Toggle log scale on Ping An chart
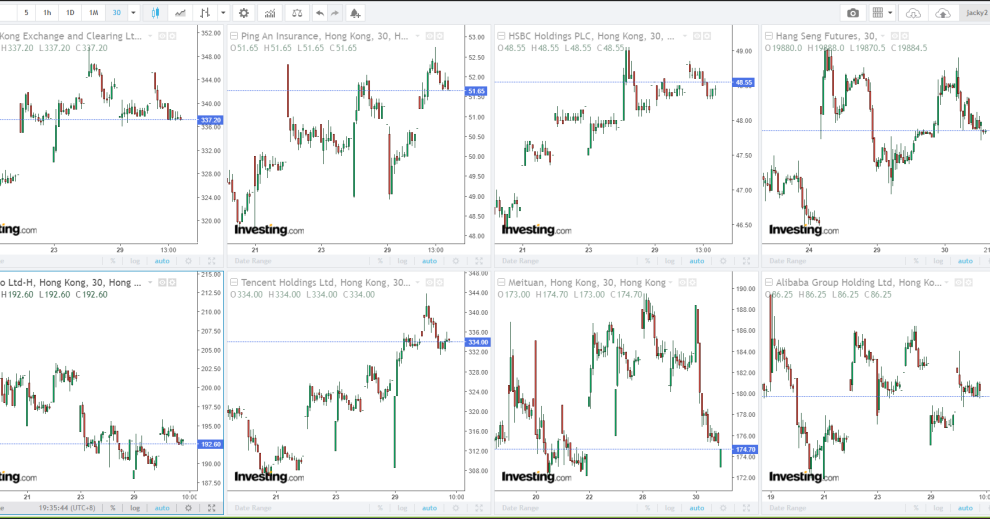Screen dimensions: 990x519 pos(402,261)
